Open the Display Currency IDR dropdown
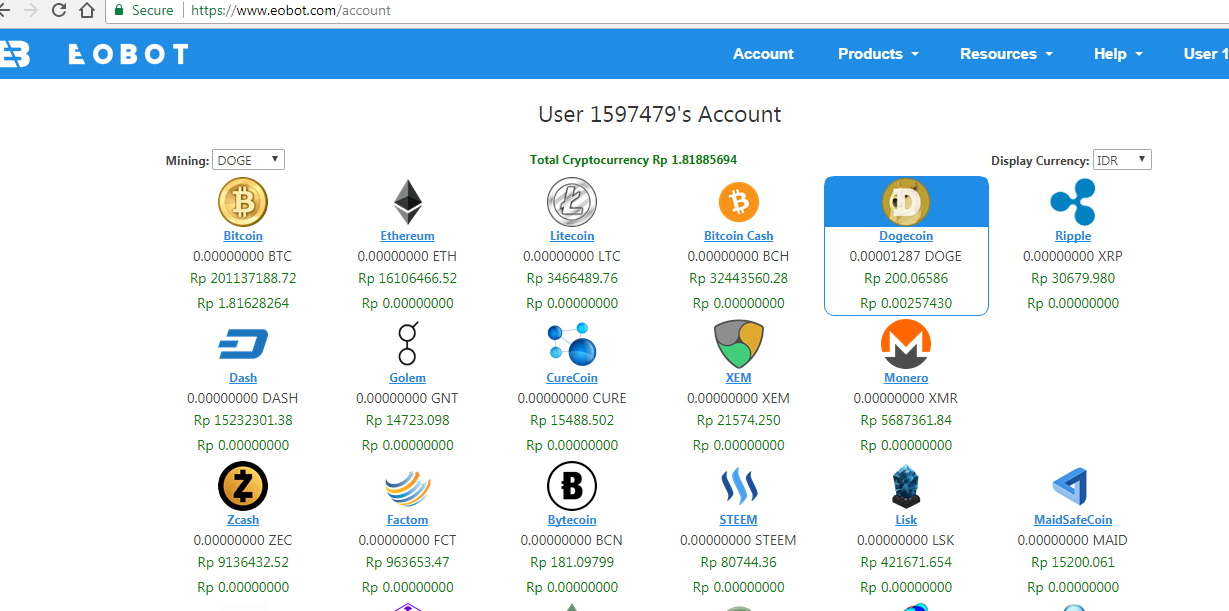The image size is (1229, 611). click(1122, 160)
